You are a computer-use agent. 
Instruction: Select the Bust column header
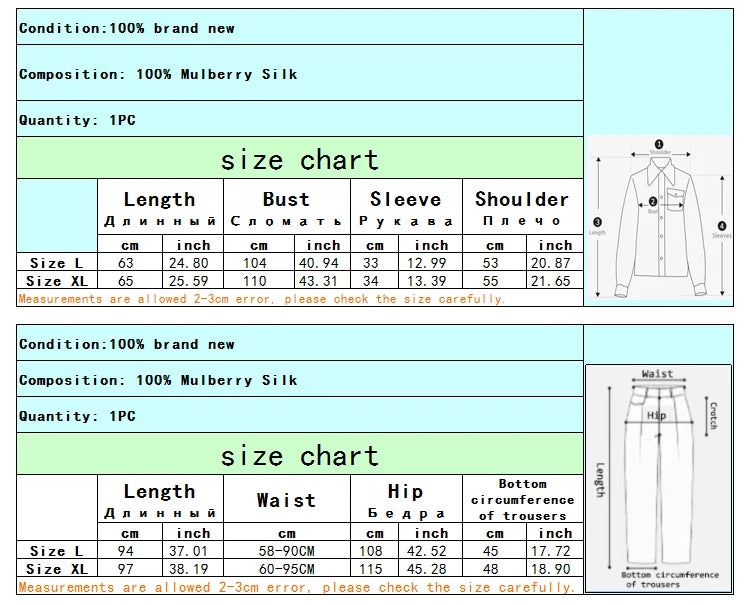[x=286, y=200]
